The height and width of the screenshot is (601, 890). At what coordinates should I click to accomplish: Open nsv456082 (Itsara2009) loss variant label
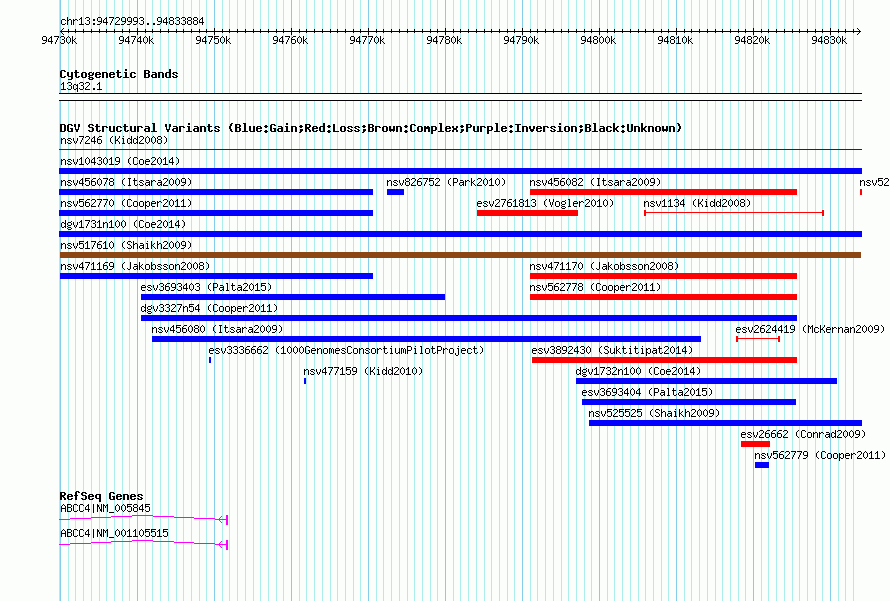pos(595,182)
